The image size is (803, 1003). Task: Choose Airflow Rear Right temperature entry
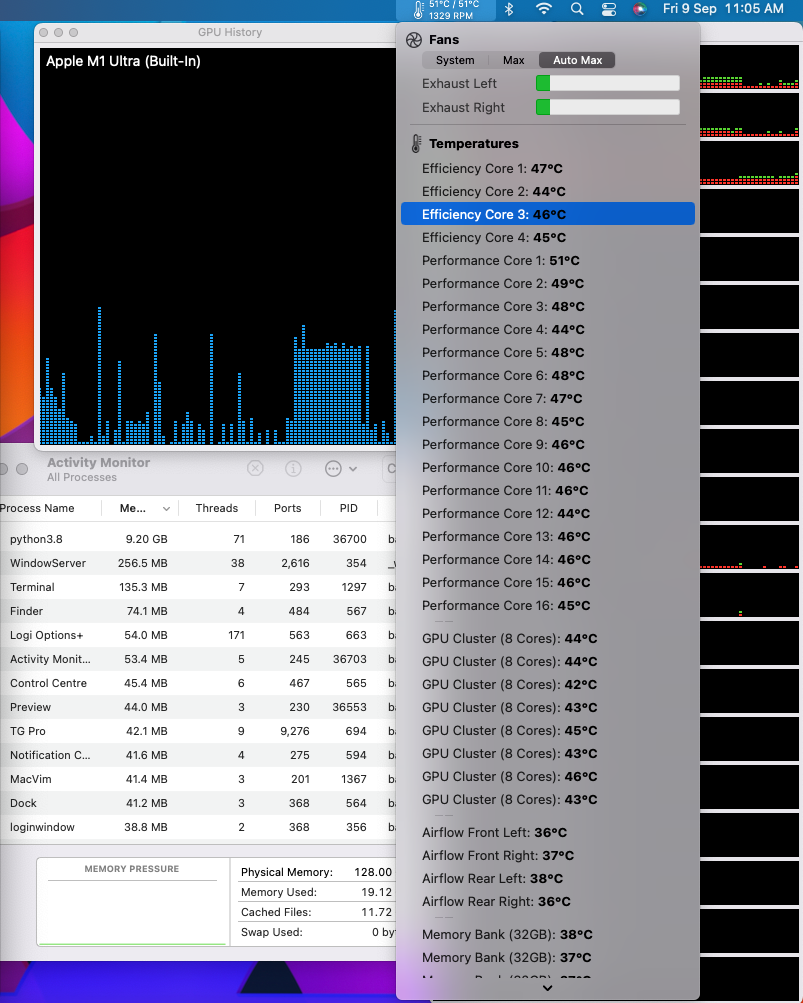point(548,901)
